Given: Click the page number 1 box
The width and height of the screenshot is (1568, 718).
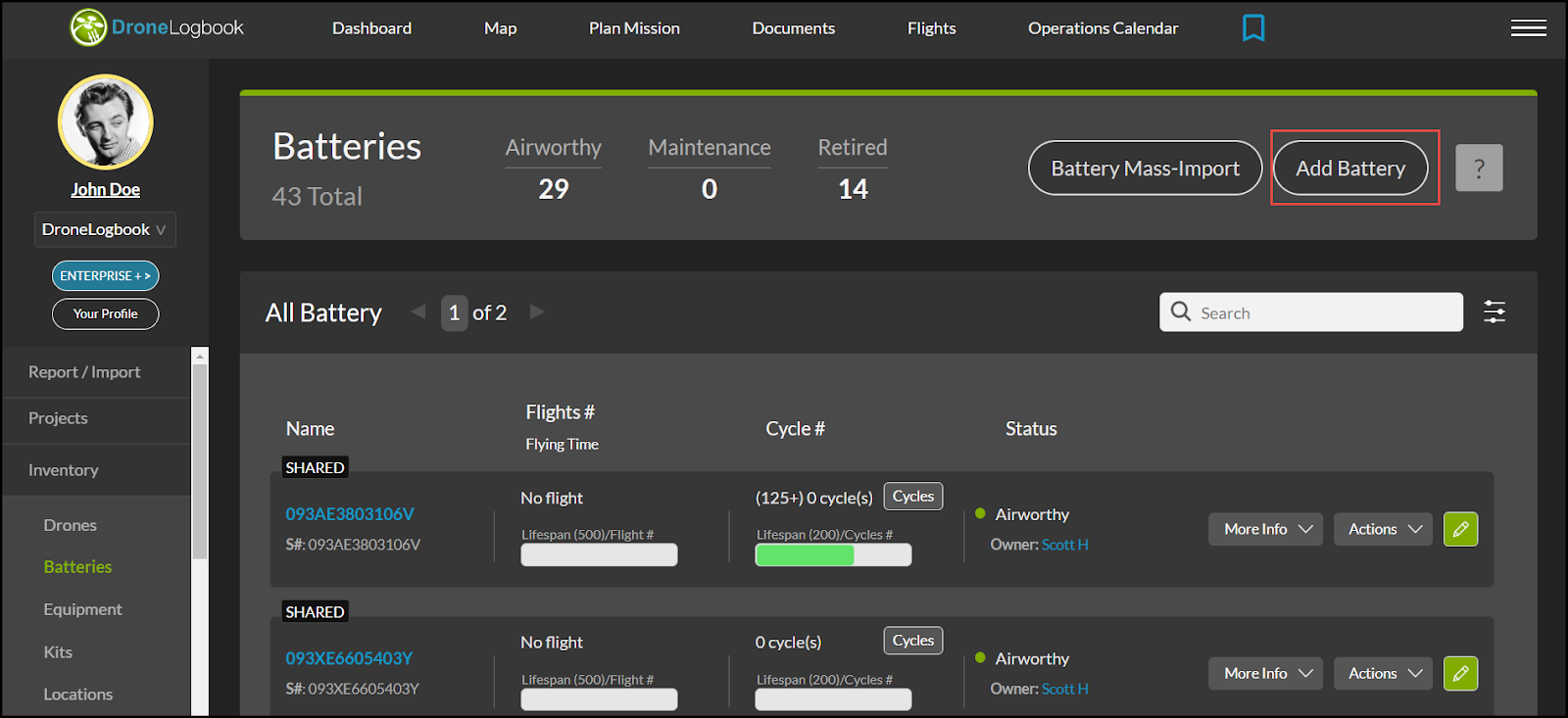Looking at the screenshot, I should (x=454, y=312).
